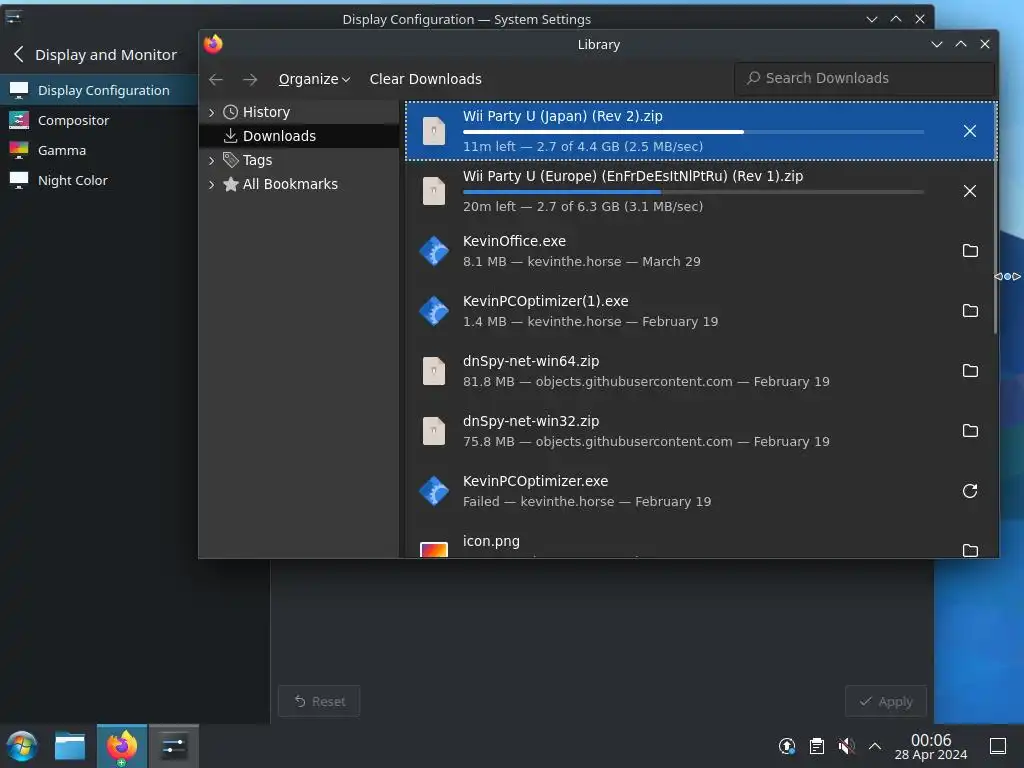The image size is (1024, 768).
Task: Select History in the Library sidebar
Action: pos(299,112)
